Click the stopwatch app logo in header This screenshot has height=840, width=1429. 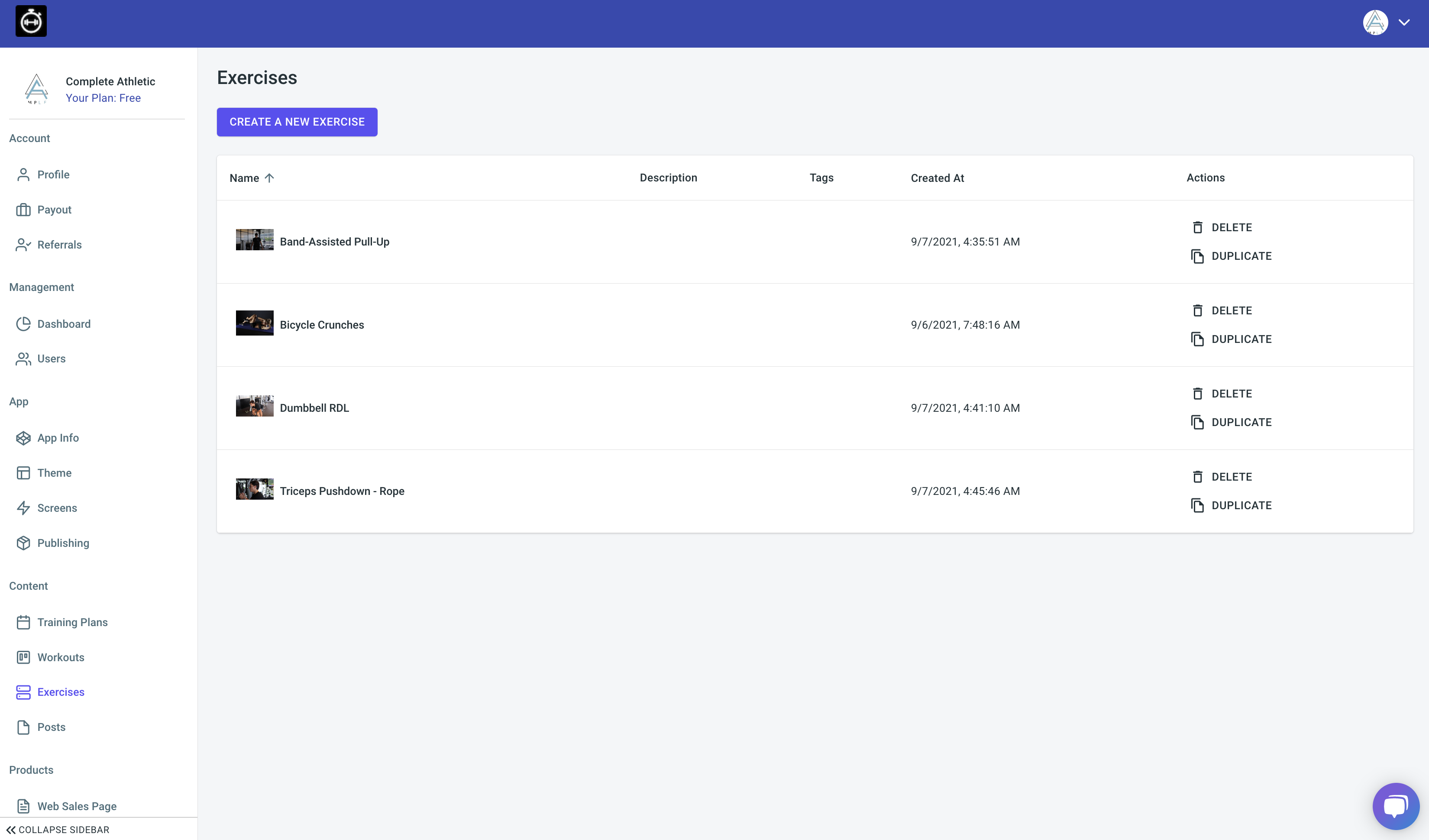pos(31,22)
